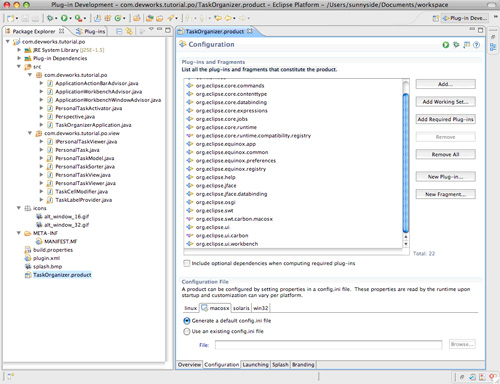Open the Overview tab of the editor

coord(189,365)
